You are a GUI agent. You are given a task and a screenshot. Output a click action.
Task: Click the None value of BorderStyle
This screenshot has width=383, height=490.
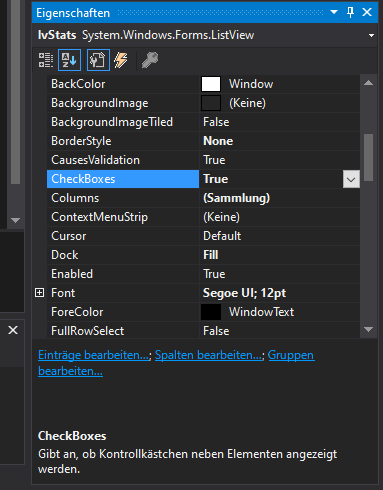pos(218,141)
